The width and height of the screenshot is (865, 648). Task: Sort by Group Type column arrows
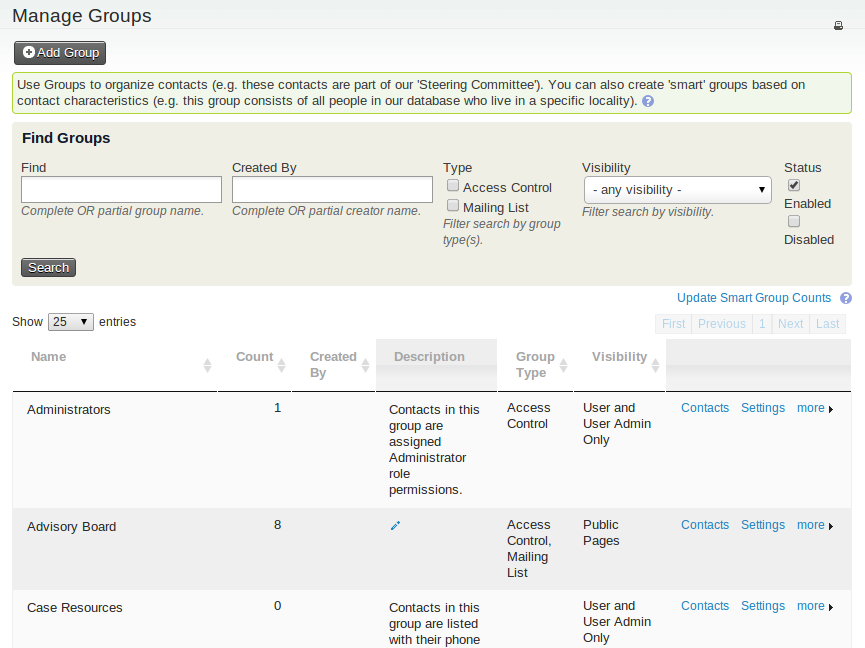tap(563, 365)
